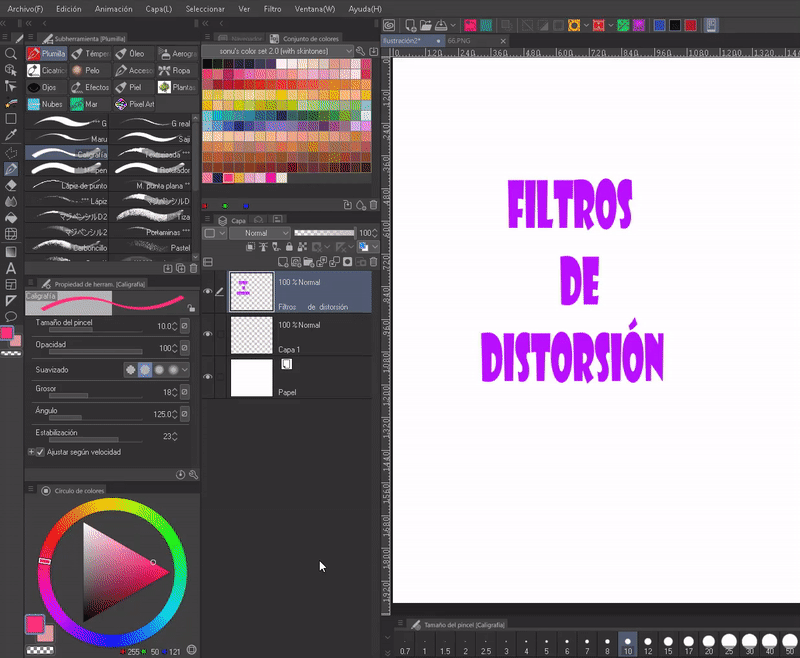Viewport: 800px width, 658px height.
Task: Delete sub tool with trash icon
Action: pos(193,268)
